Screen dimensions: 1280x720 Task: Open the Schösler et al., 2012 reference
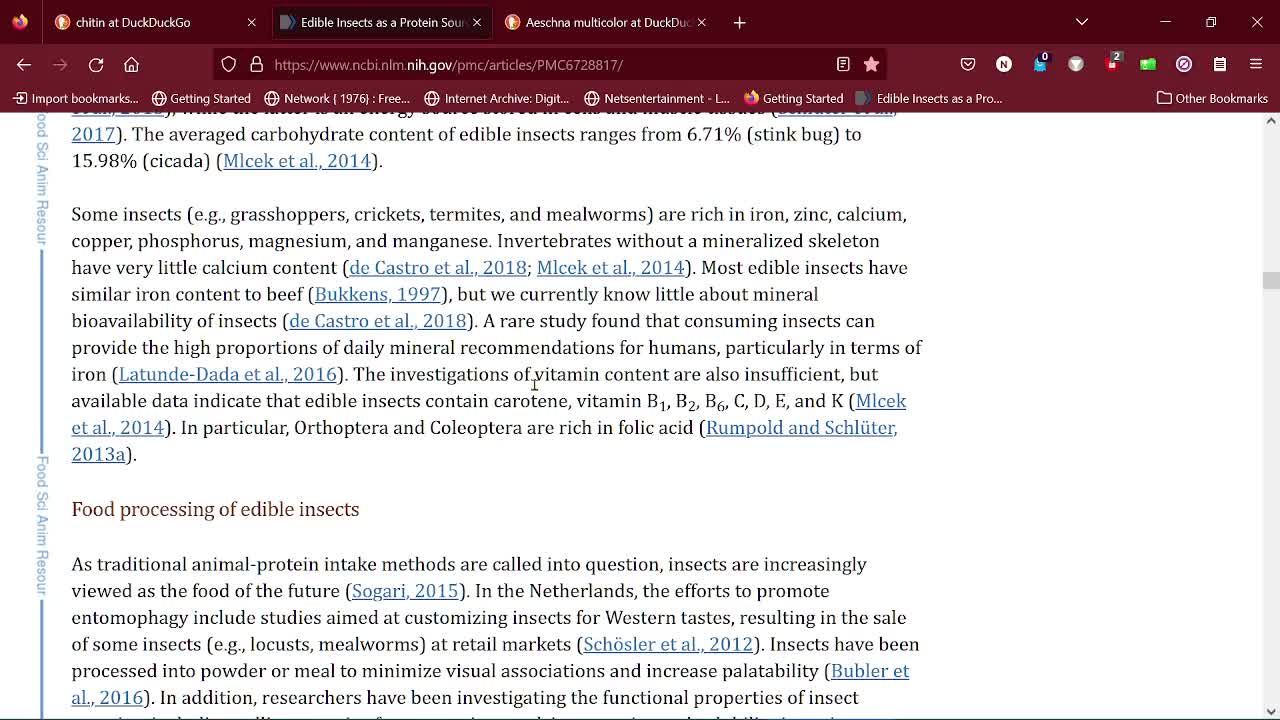click(668, 644)
